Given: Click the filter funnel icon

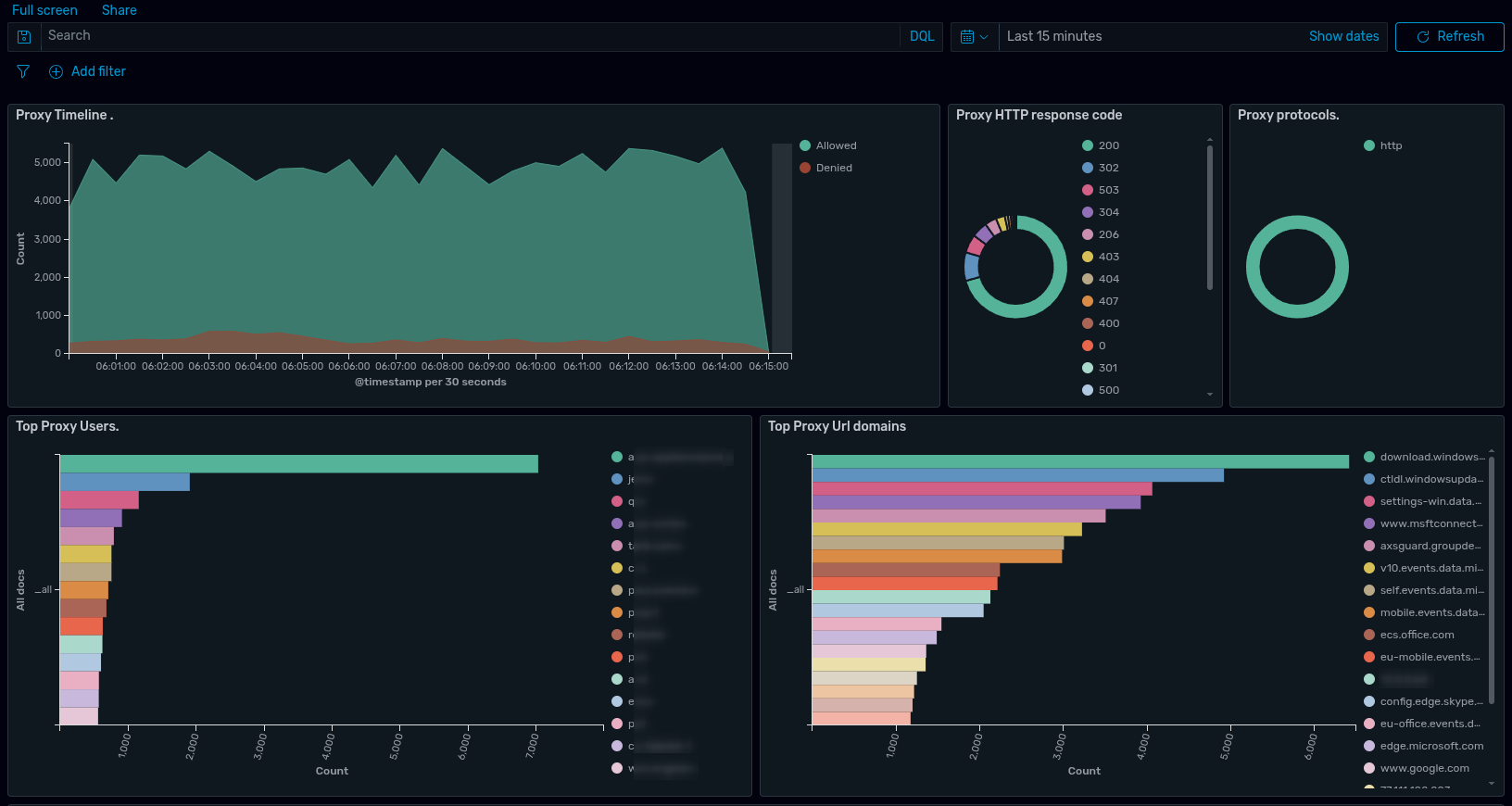Looking at the screenshot, I should (23, 71).
